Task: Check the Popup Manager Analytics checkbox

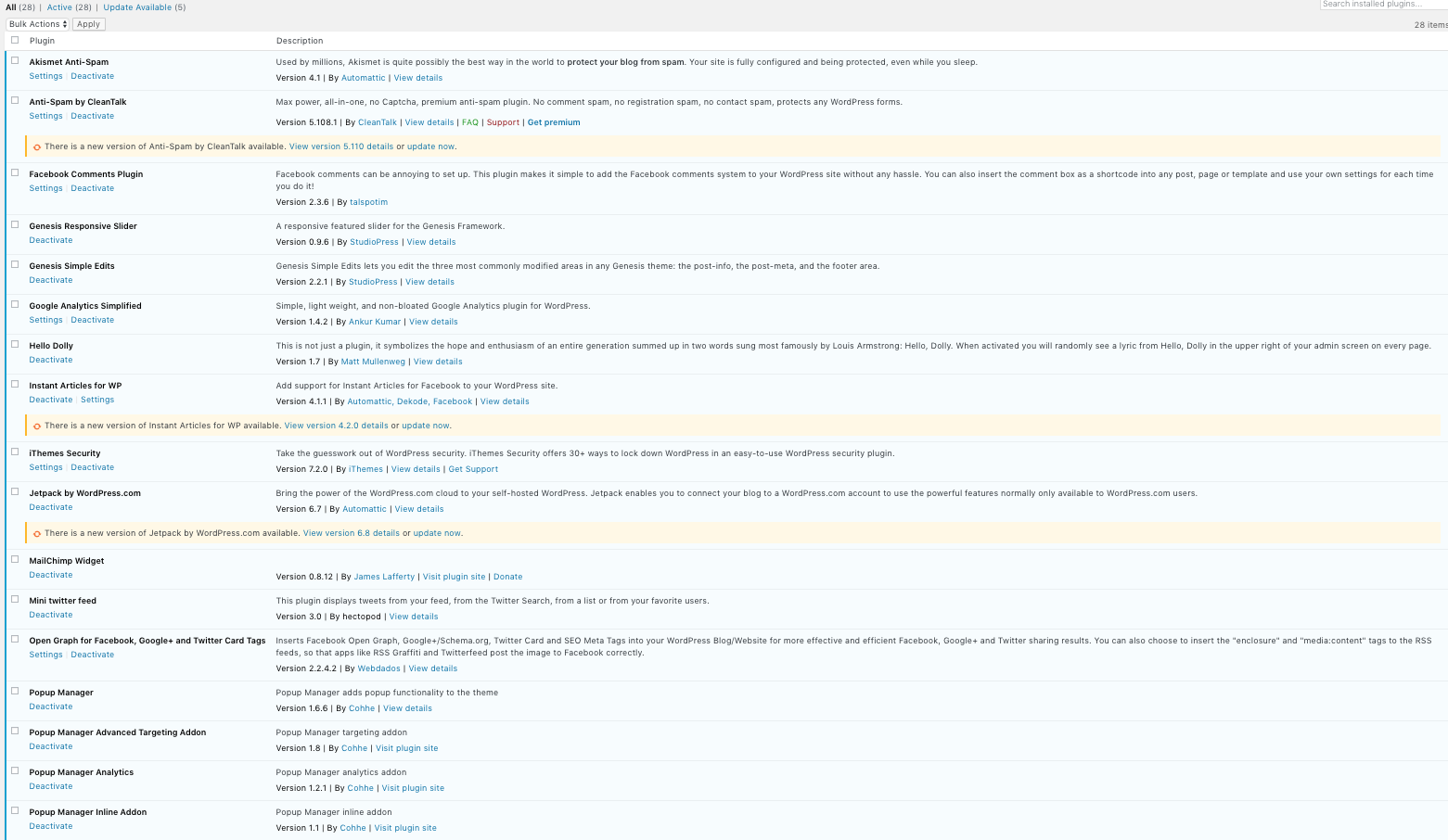Action: (15, 770)
